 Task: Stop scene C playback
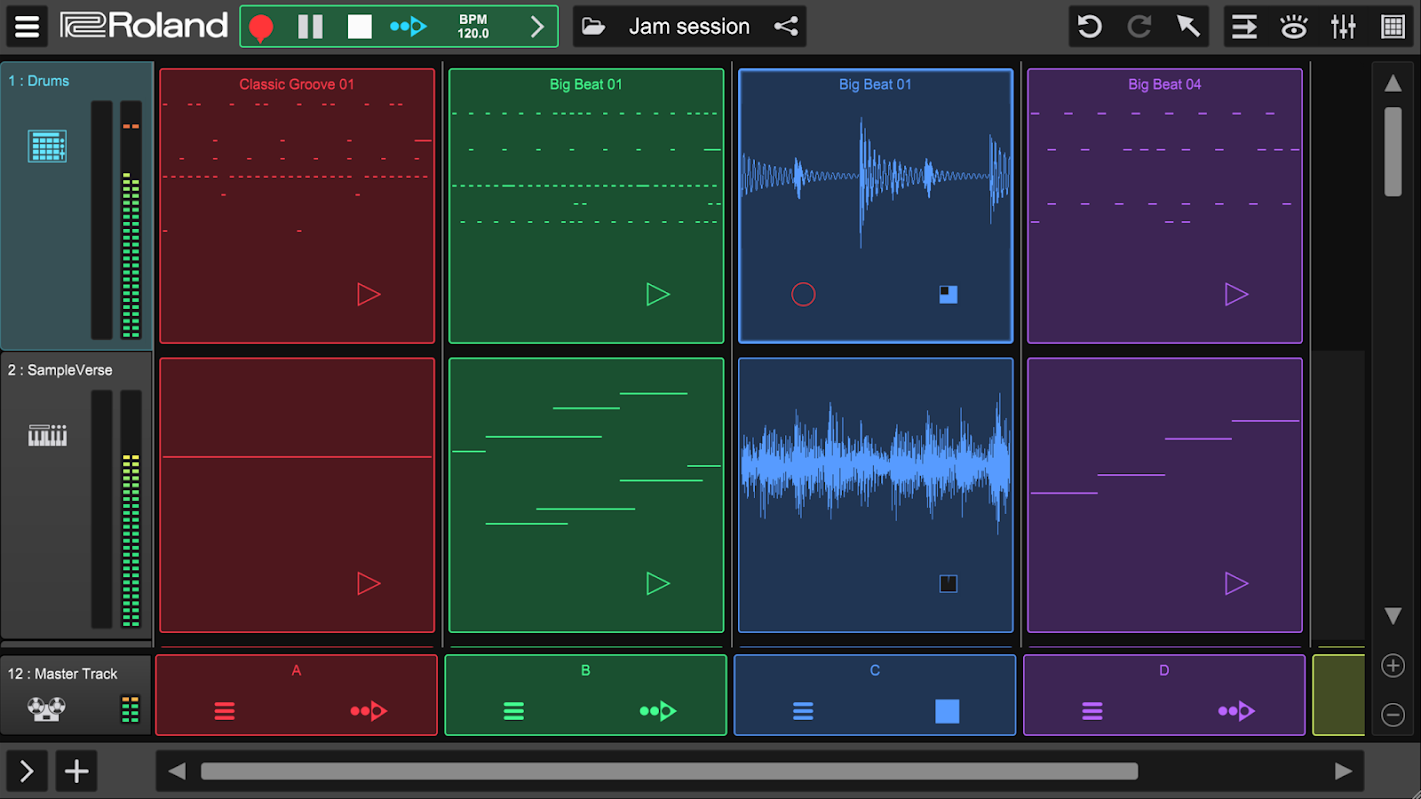click(947, 711)
